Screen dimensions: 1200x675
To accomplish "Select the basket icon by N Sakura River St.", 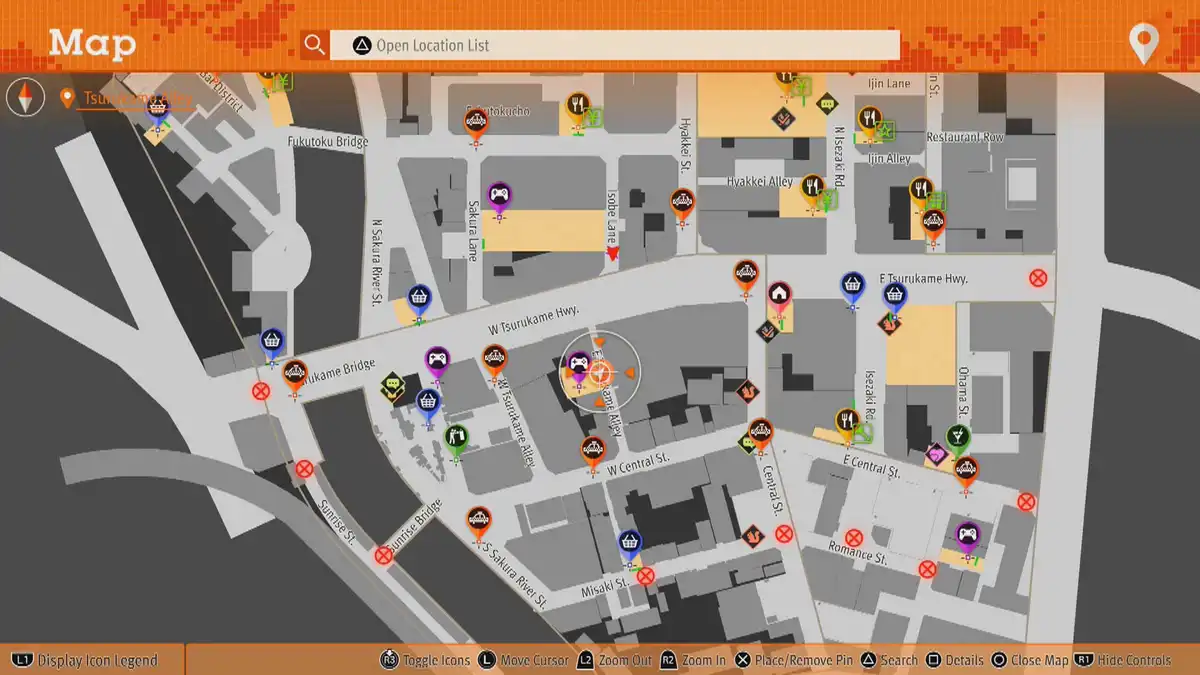I will pos(419,297).
